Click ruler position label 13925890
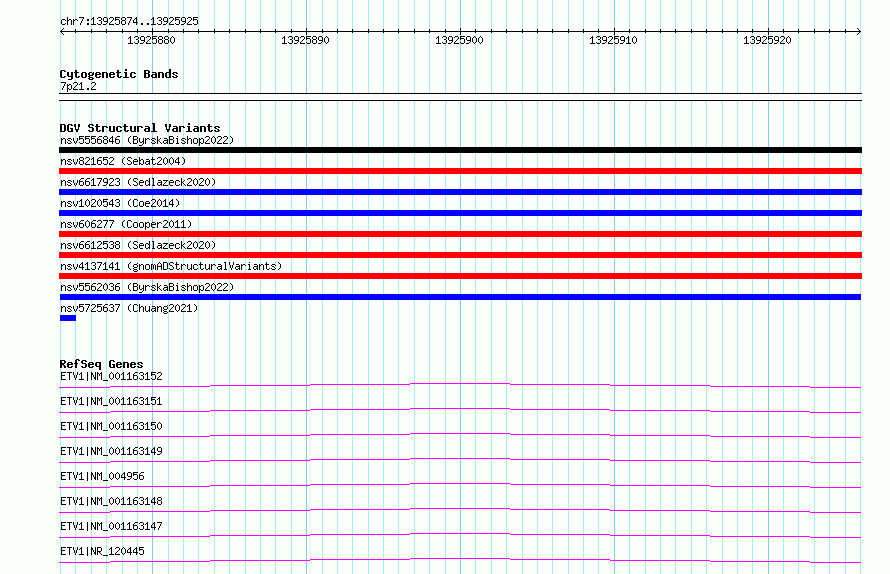This screenshot has width=890, height=574. [x=305, y=40]
